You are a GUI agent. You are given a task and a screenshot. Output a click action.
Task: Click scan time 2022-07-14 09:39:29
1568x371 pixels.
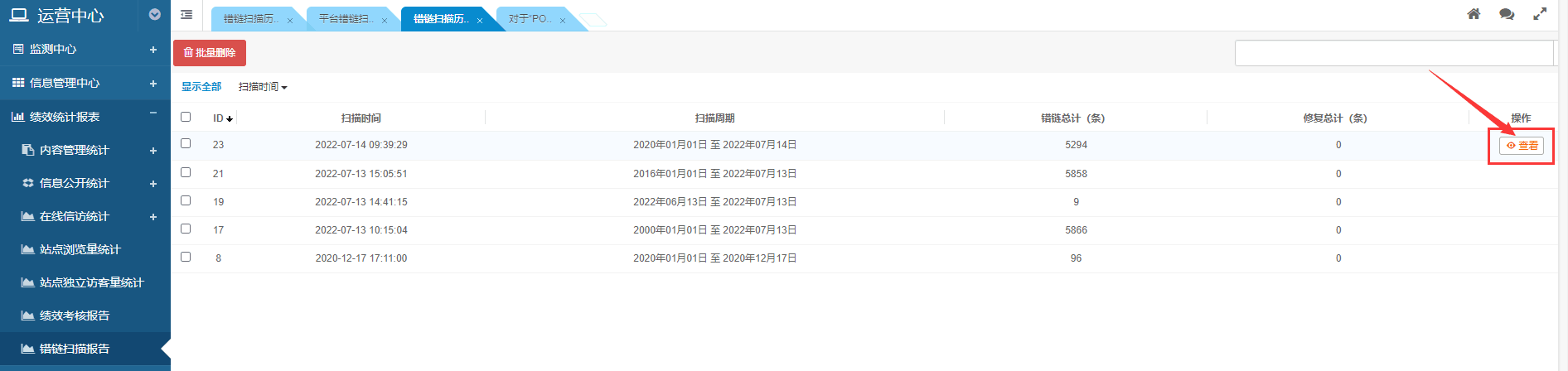pos(361,145)
